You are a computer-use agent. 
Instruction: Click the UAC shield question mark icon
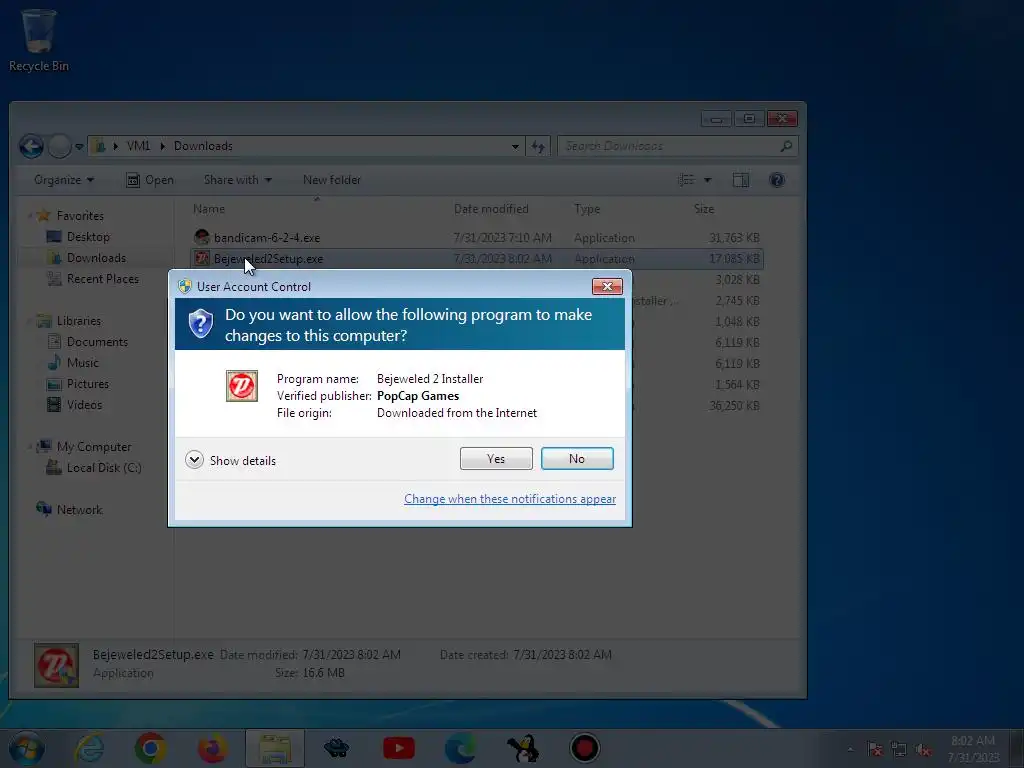[x=200, y=323]
